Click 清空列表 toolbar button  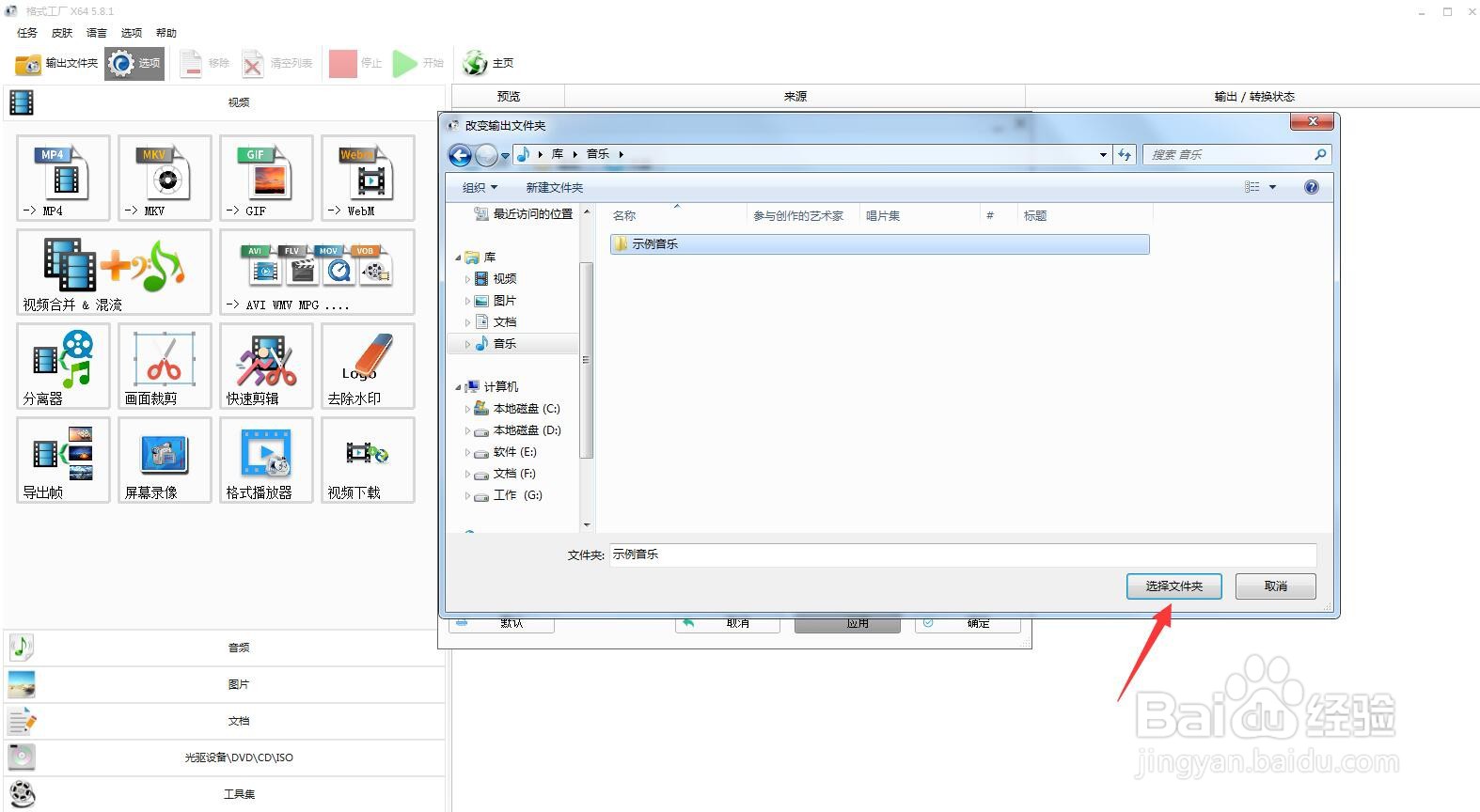click(276, 63)
